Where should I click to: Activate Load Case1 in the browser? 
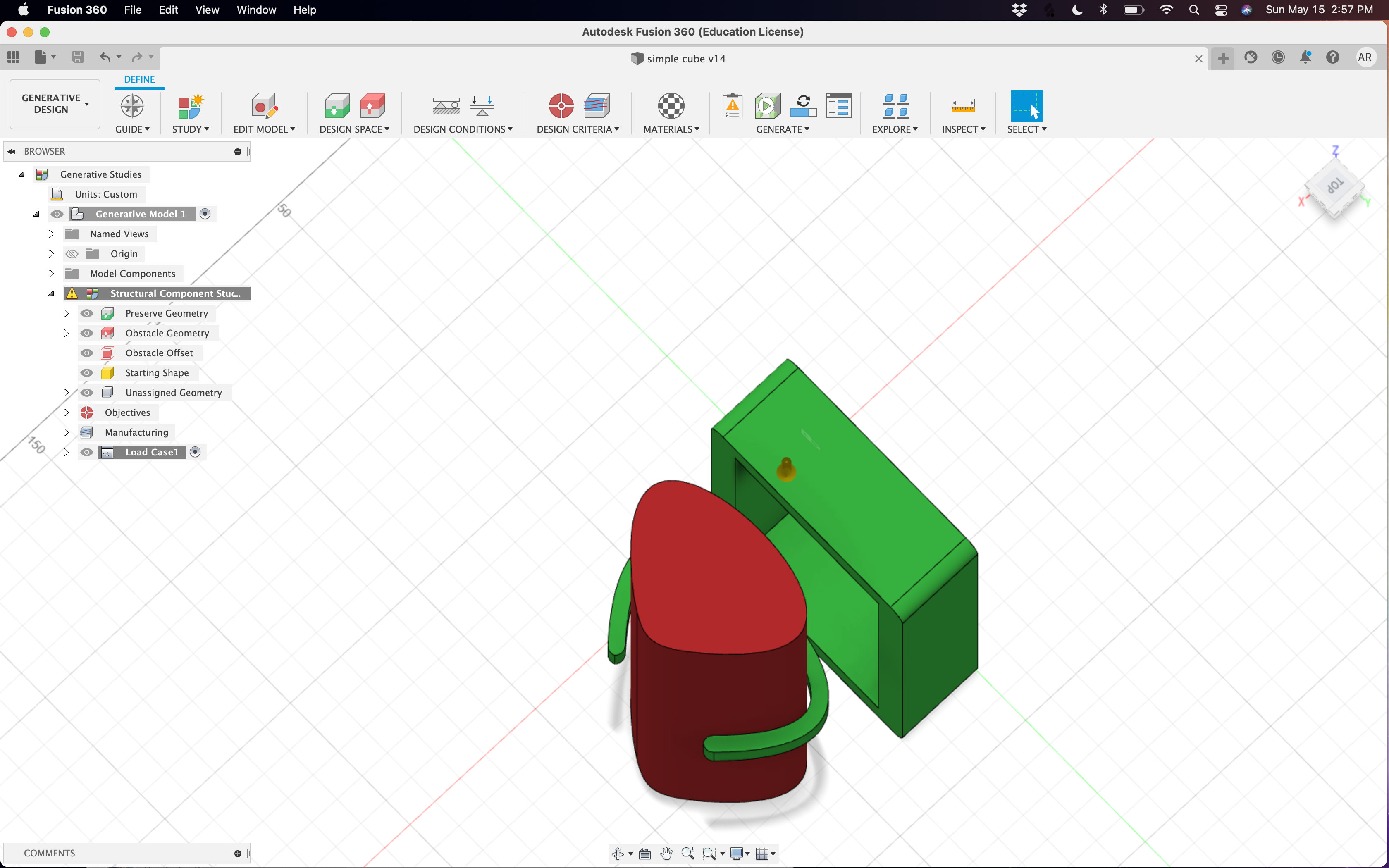point(196,452)
